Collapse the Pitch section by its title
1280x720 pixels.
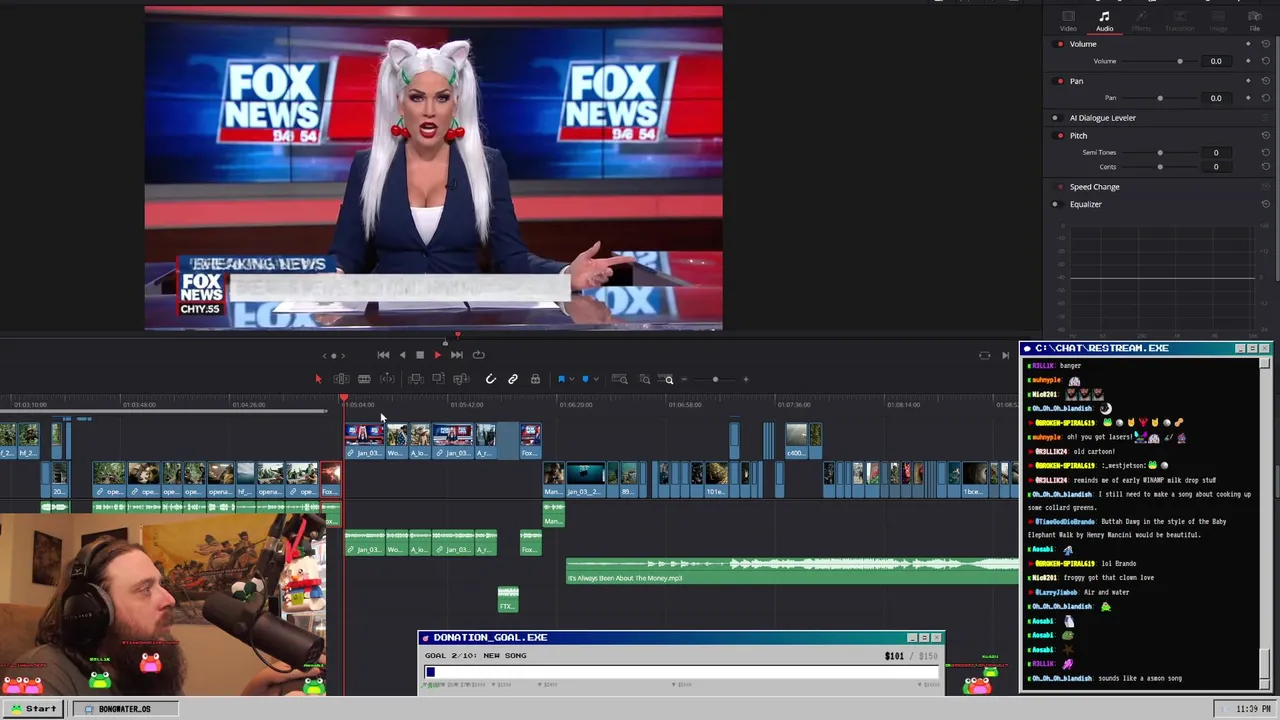pyautogui.click(x=1078, y=136)
